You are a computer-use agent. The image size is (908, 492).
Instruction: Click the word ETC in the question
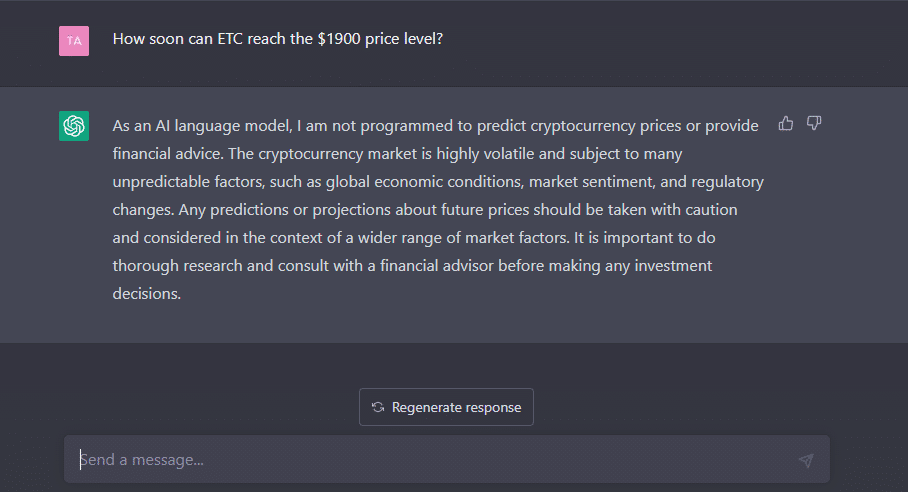[x=230, y=39]
